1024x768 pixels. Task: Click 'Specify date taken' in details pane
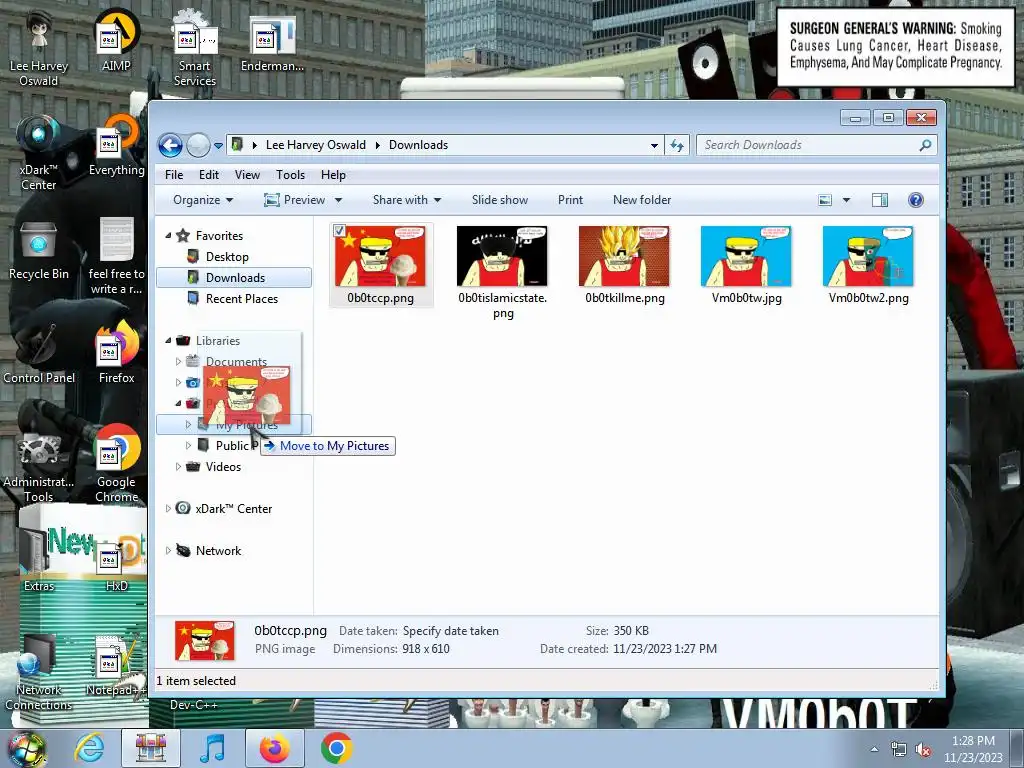point(451,631)
